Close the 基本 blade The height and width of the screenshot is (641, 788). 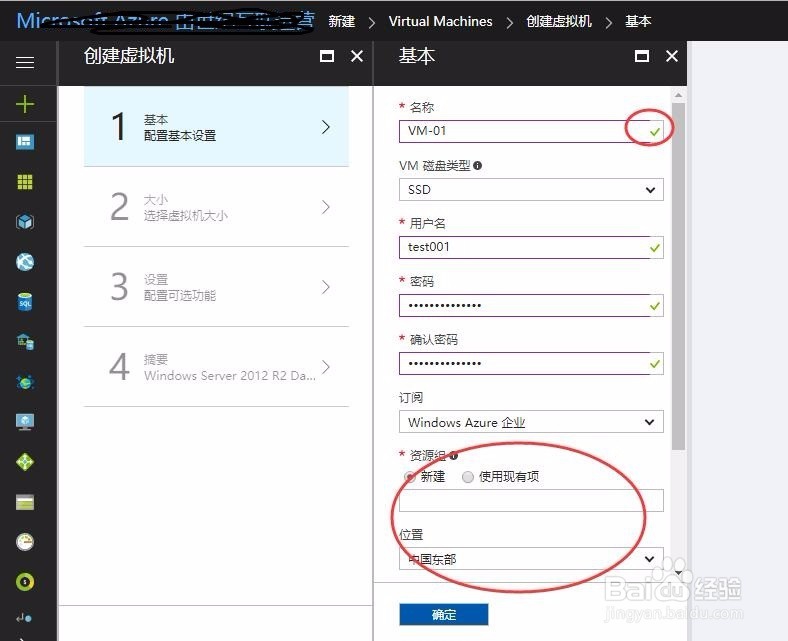click(672, 56)
